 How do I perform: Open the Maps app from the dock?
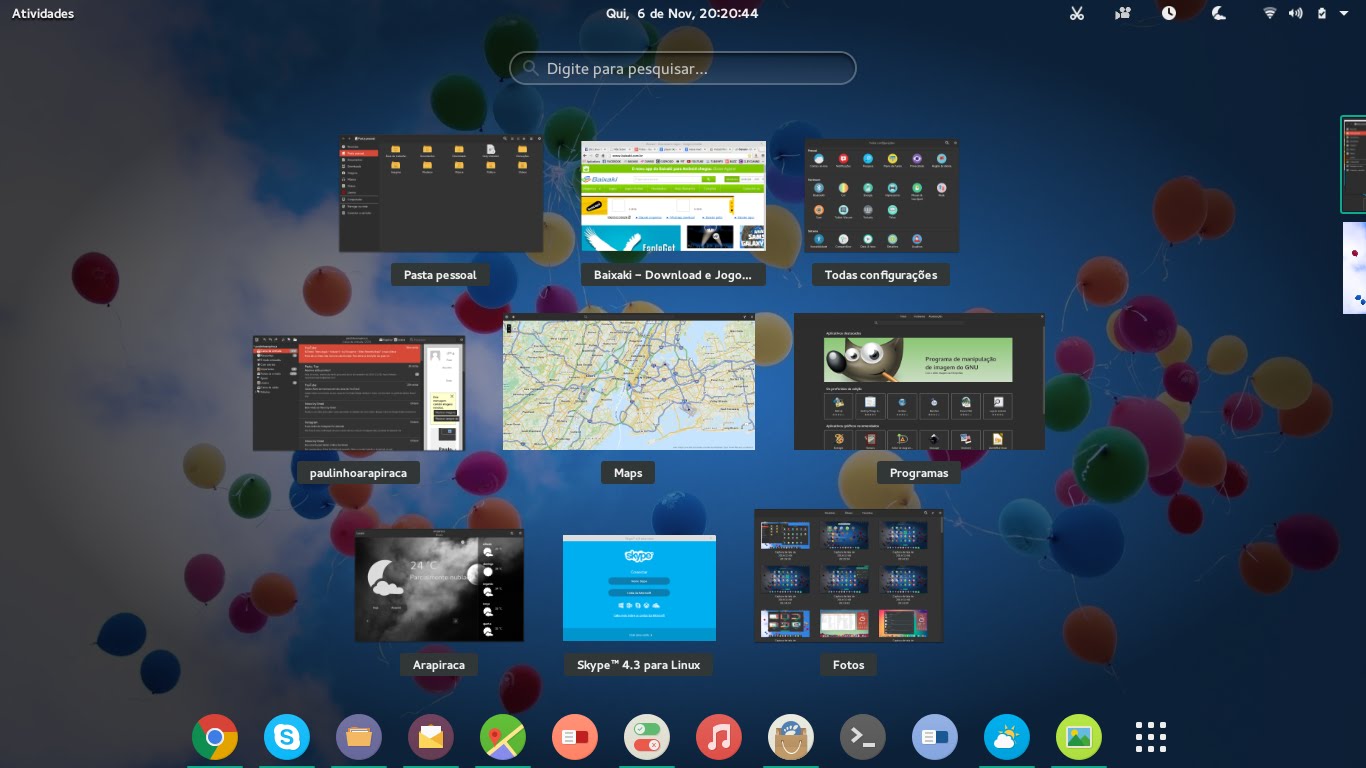(x=503, y=737)
